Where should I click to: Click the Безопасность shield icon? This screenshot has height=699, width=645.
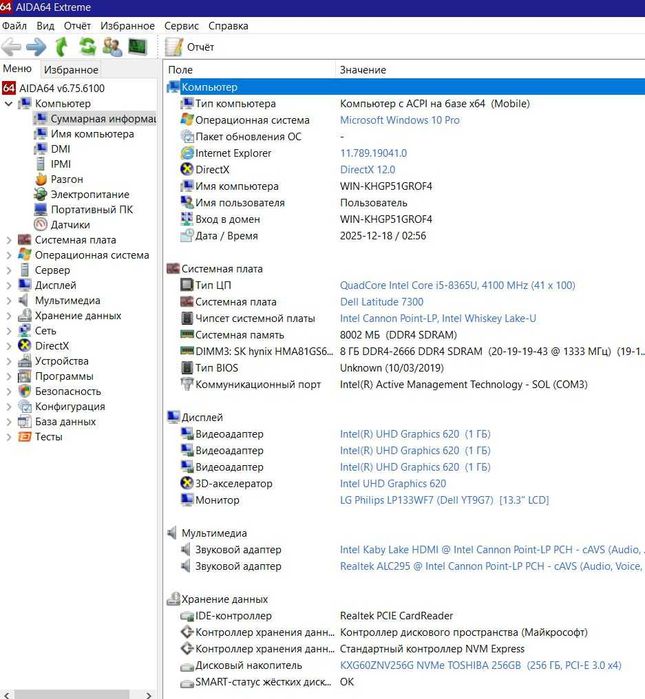coord(25,391)
